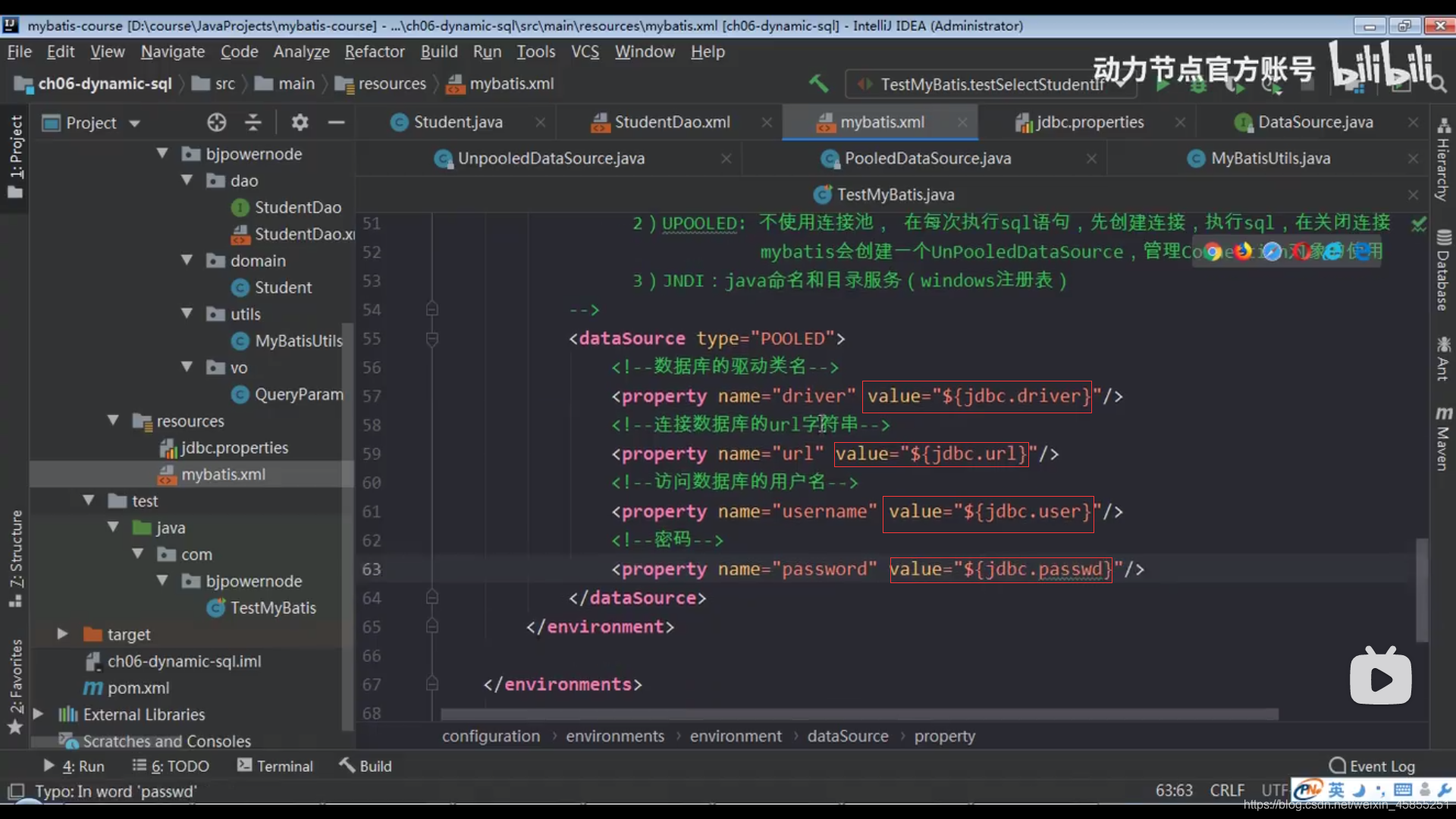Toggle the 1: Project side panel
The image size is (1456, 819).
coord(15,155)
